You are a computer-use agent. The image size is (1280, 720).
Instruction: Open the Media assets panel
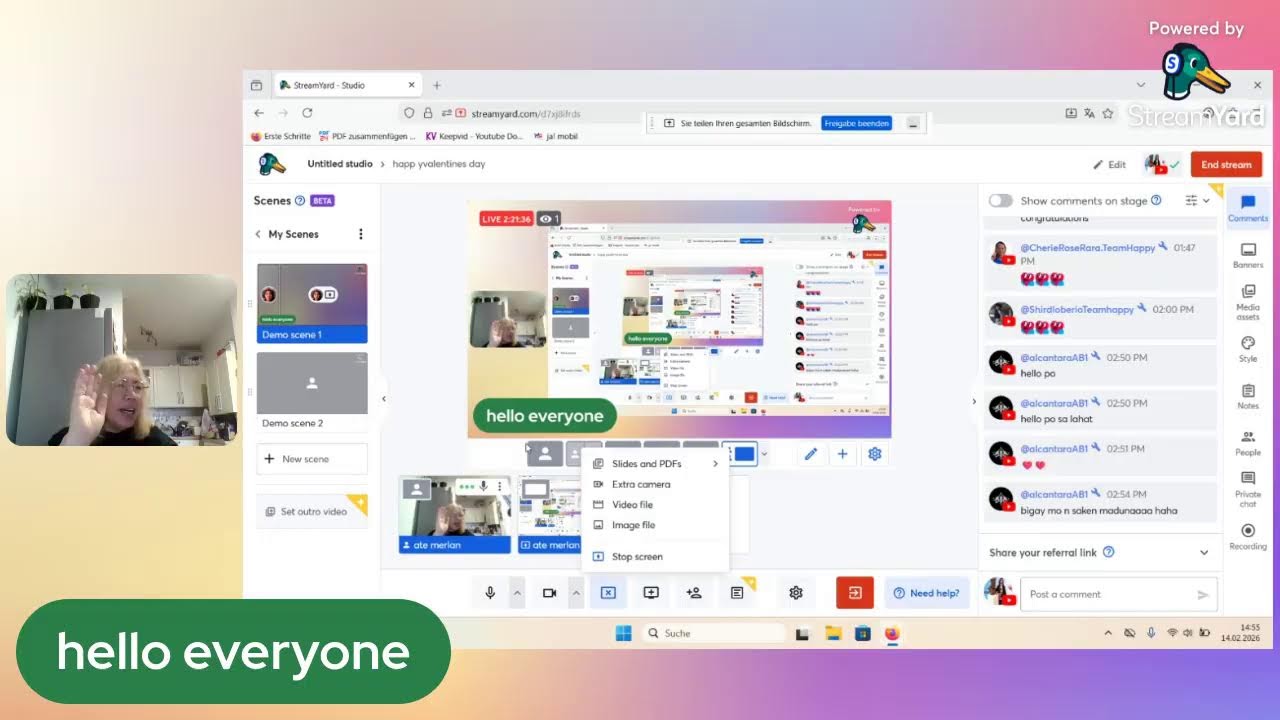1248,302
